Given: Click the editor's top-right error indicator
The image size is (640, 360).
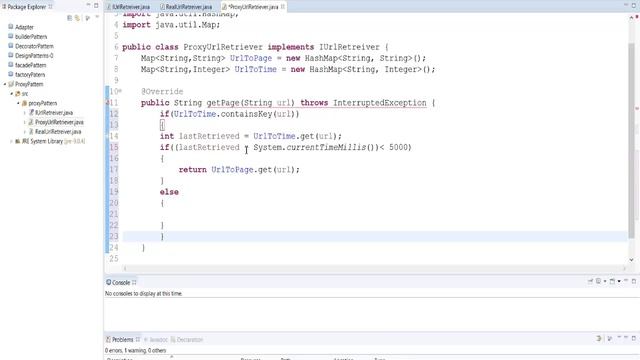Looking at the screenshot, I should click(x=636, y=17).
